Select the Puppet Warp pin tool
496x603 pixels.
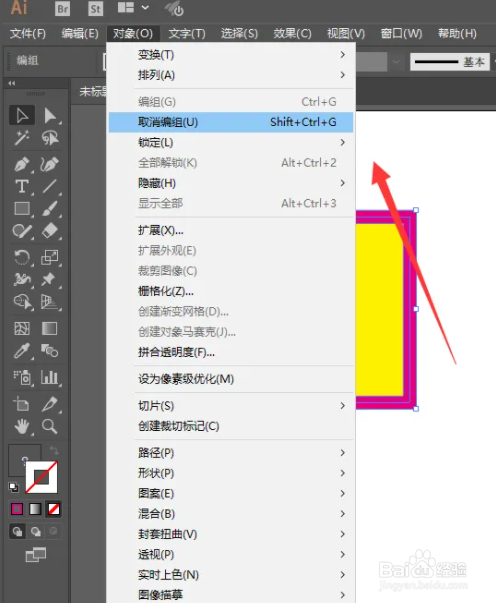tap(50, 280)
